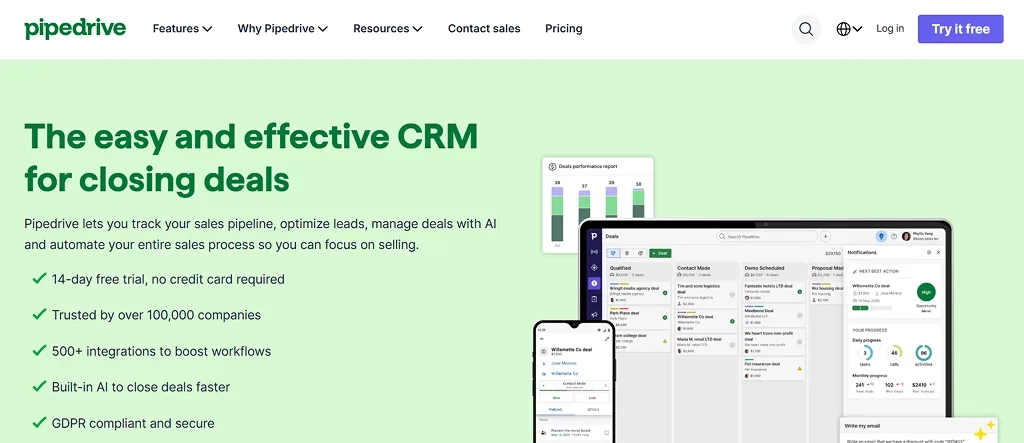The height and width of the screenshot is (443, 1024).
Task: Select the list view icon in Deals toolbar
Action: (627, 253)
